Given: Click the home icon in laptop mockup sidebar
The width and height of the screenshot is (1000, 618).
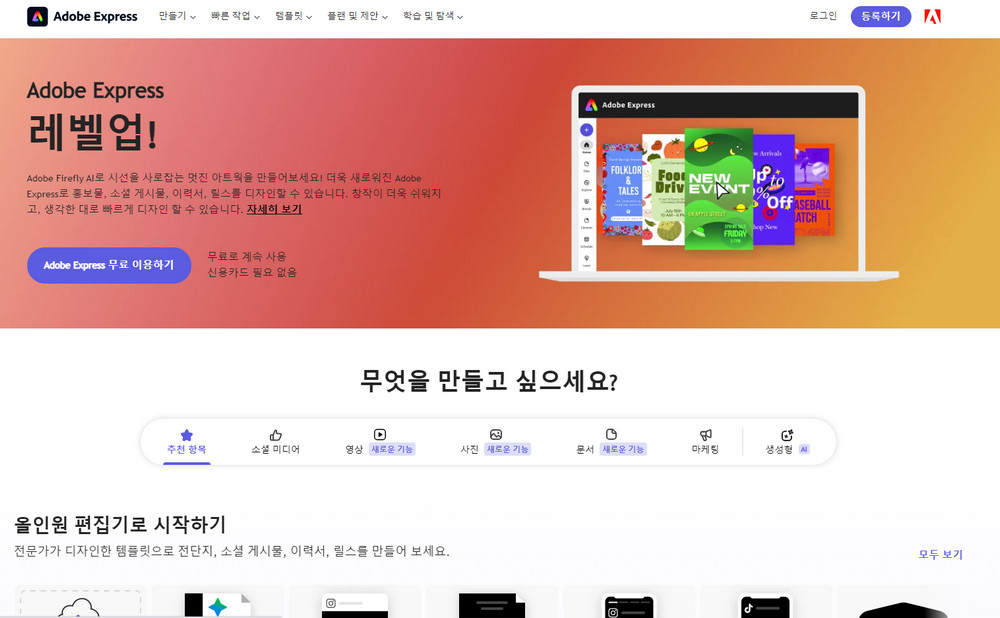Looking at the screenshot, I should click(586, 146).
